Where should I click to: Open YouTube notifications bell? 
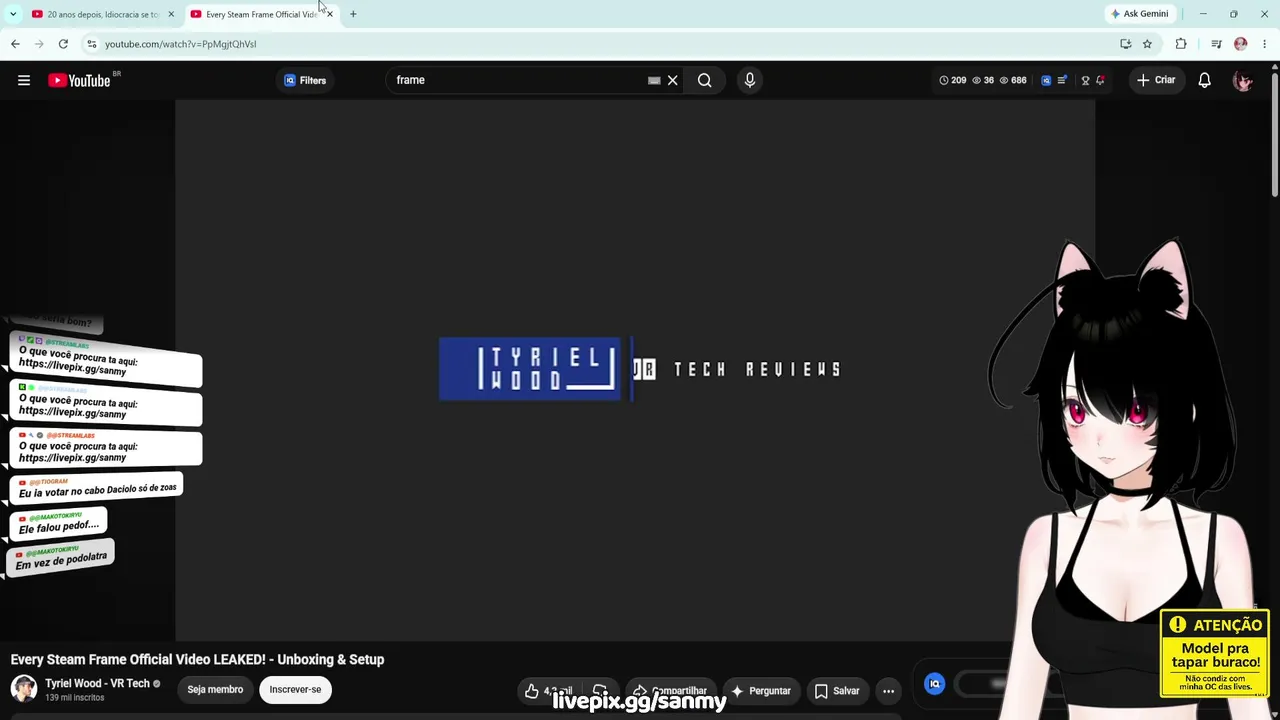point(1205,80)
